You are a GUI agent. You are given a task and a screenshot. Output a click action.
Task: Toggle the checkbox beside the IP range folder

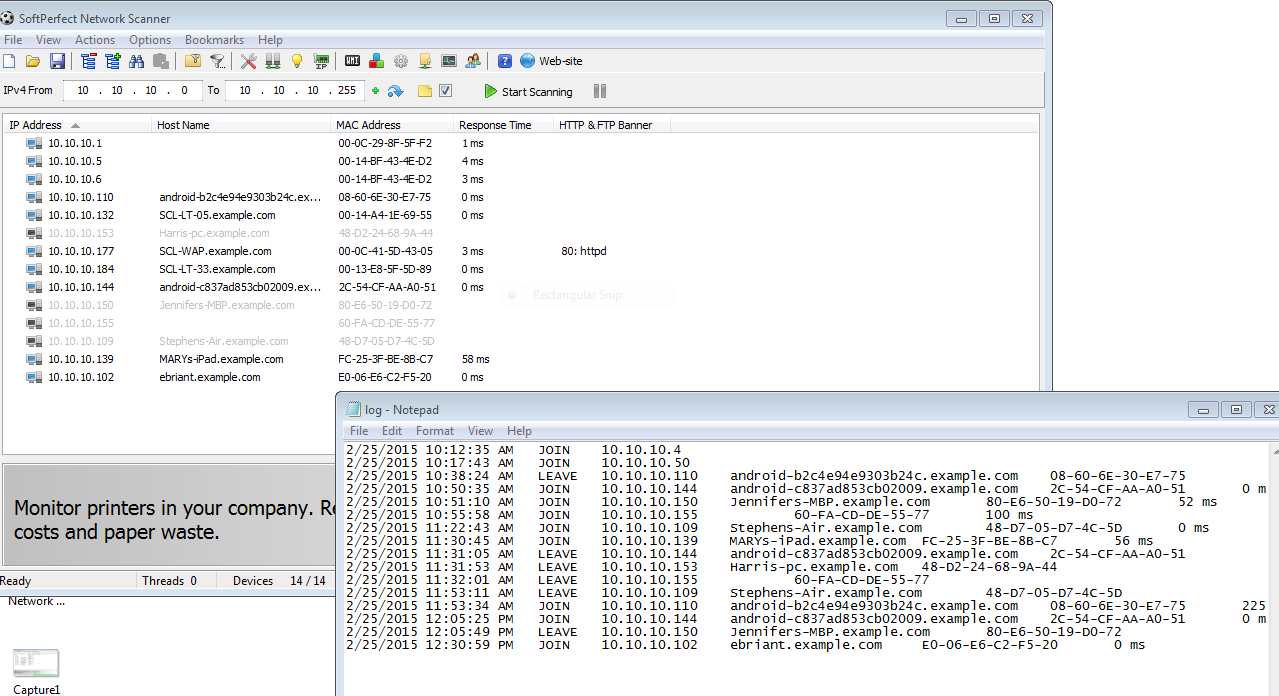pos(446,91)
